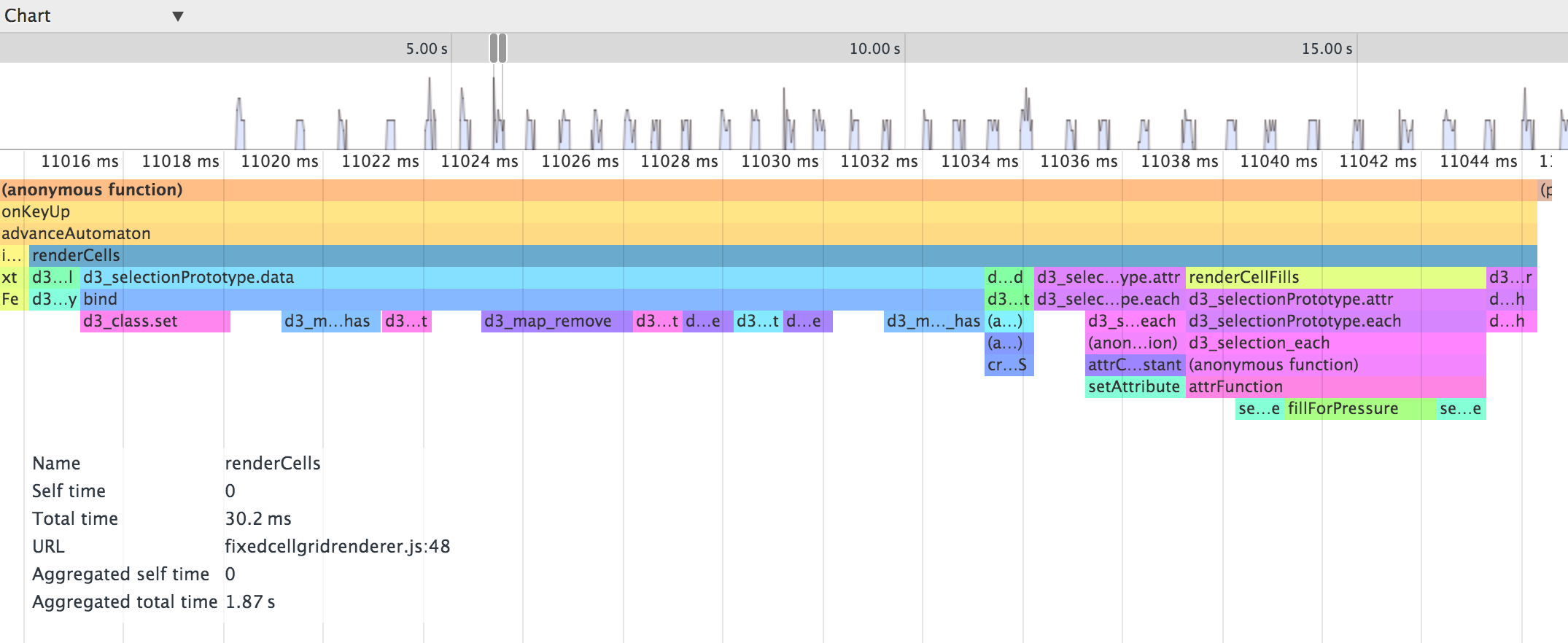Viewport: 1568px width, 643px height.
Task: Select the onKeyUp flame bar
Action: [x=769, y=211]
